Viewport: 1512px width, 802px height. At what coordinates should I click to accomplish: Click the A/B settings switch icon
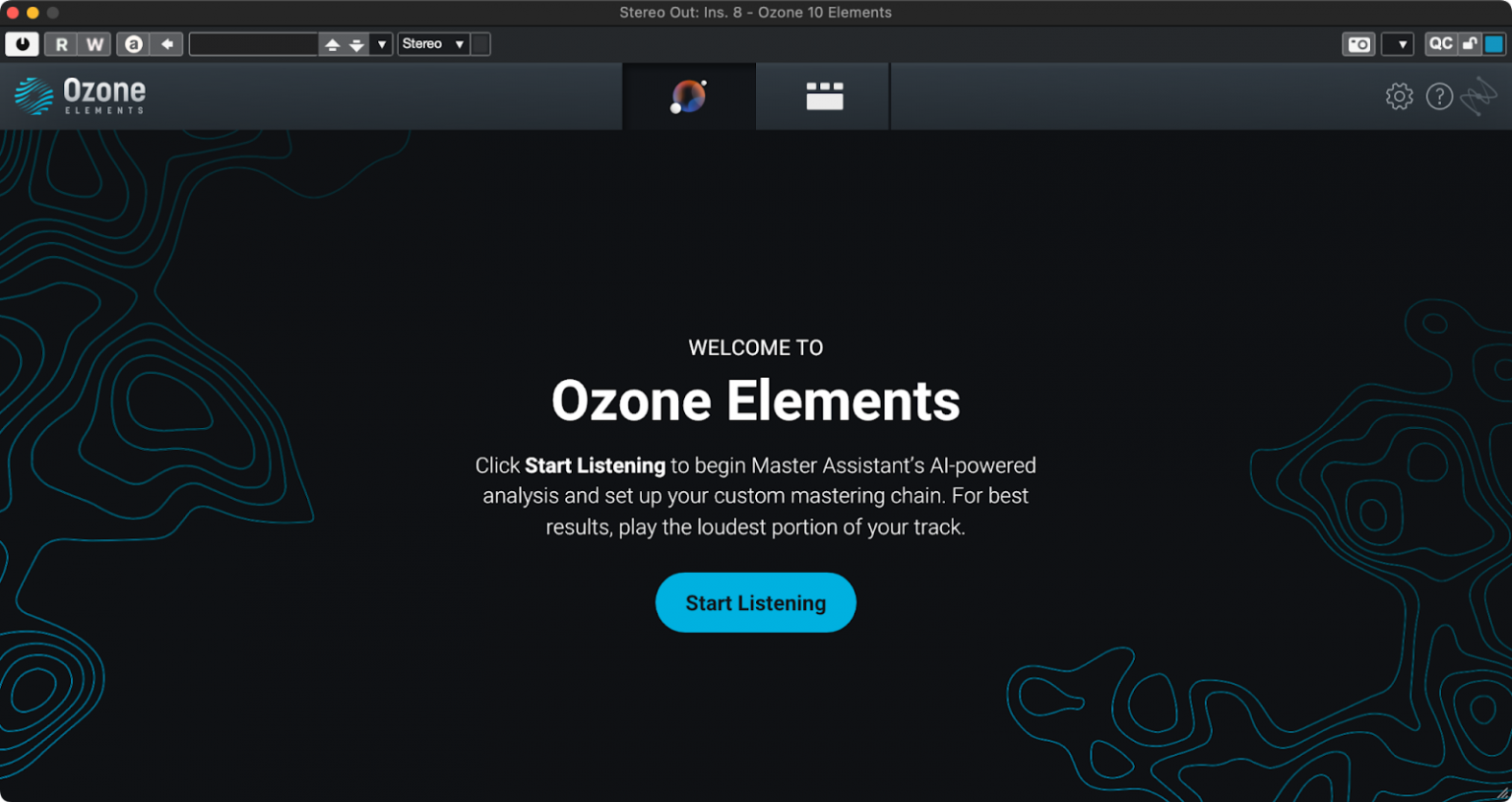134,44
